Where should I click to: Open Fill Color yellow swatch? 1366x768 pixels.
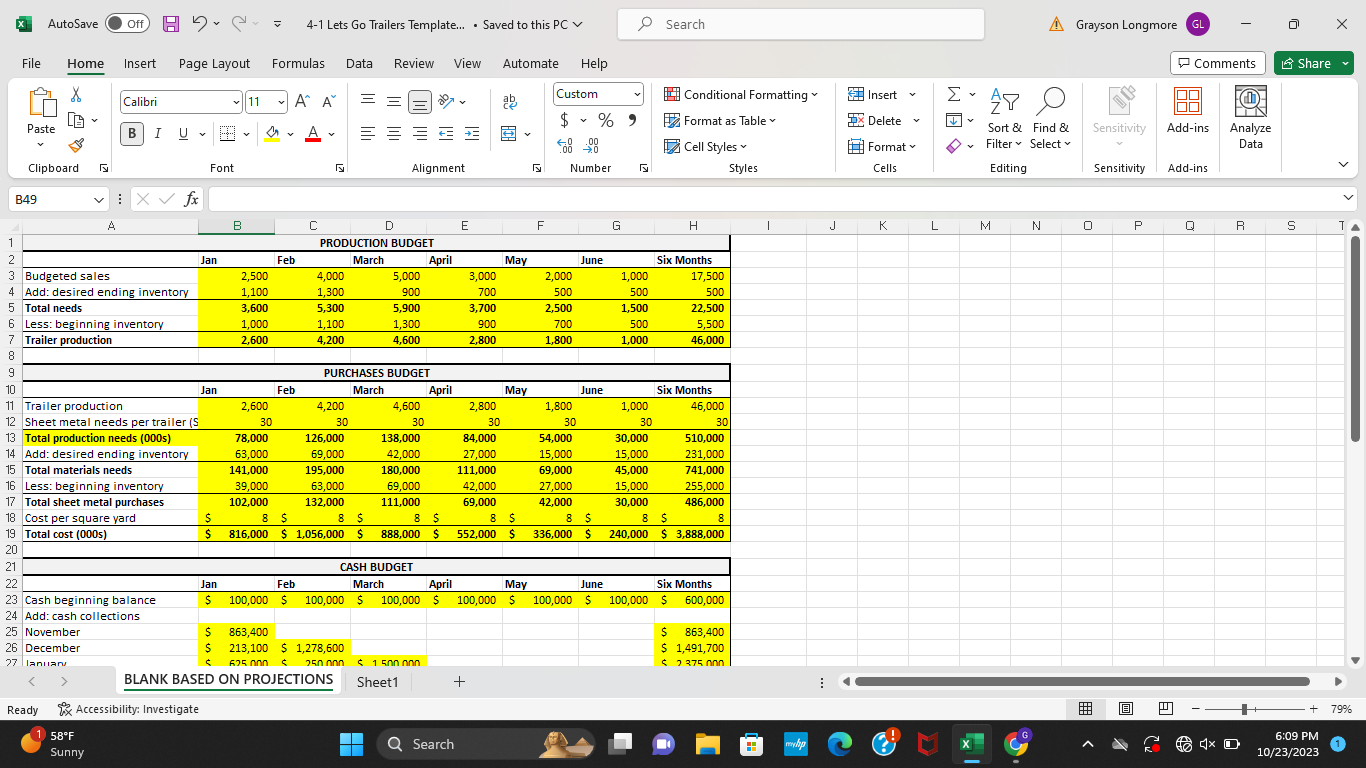pos(273,133)
